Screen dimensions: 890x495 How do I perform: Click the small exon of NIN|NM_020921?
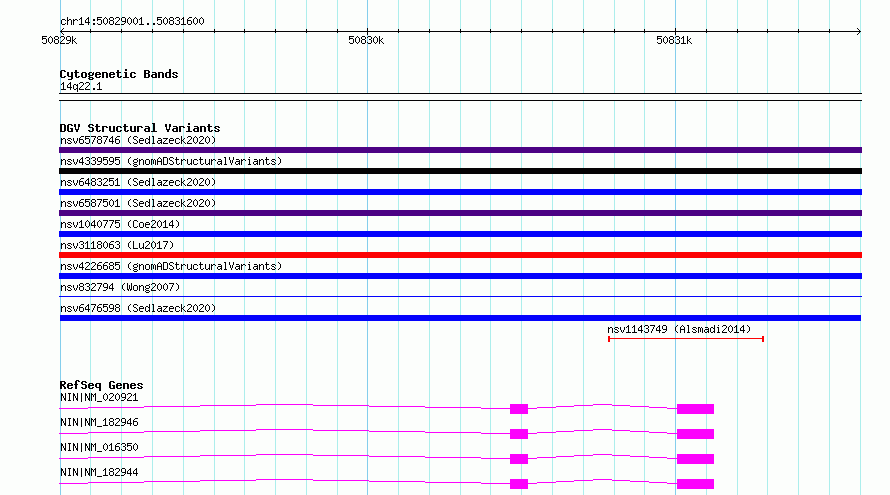519,409
